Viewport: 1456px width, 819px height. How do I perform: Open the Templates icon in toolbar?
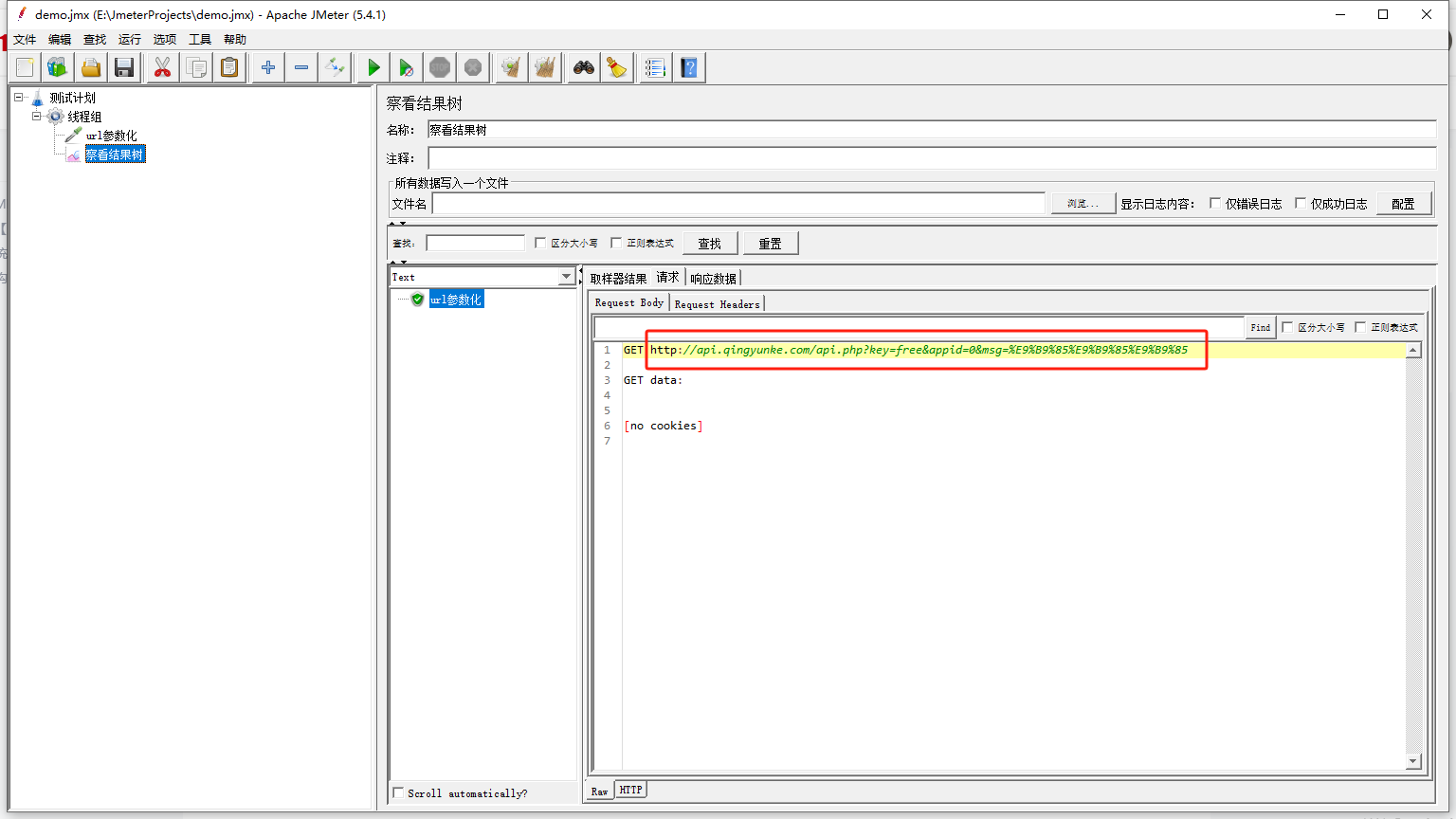(58, 67)
